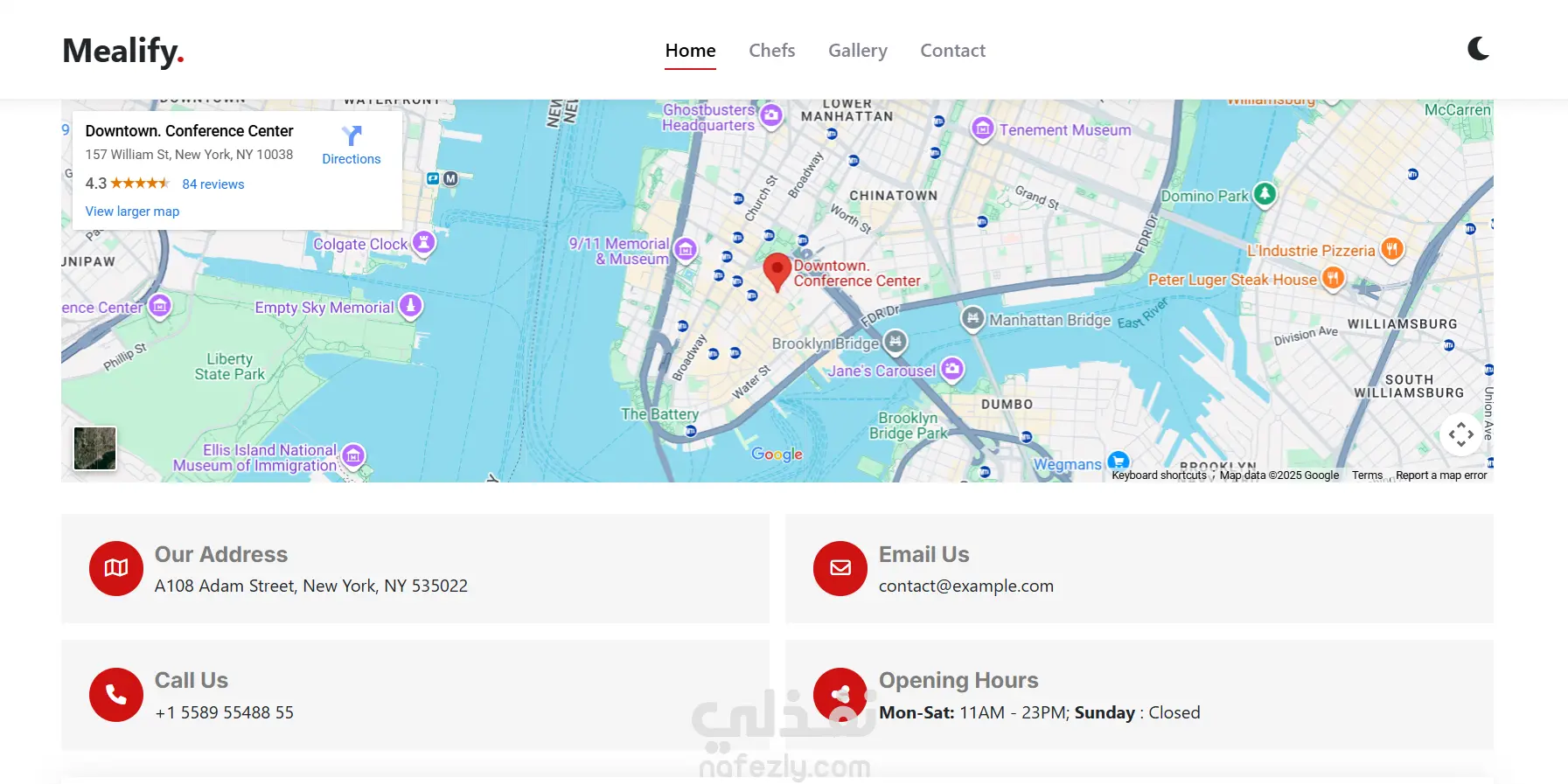1568x784 pixels.
Task: Click the envelope icon beside Email Us
Action: coord(840,569)
